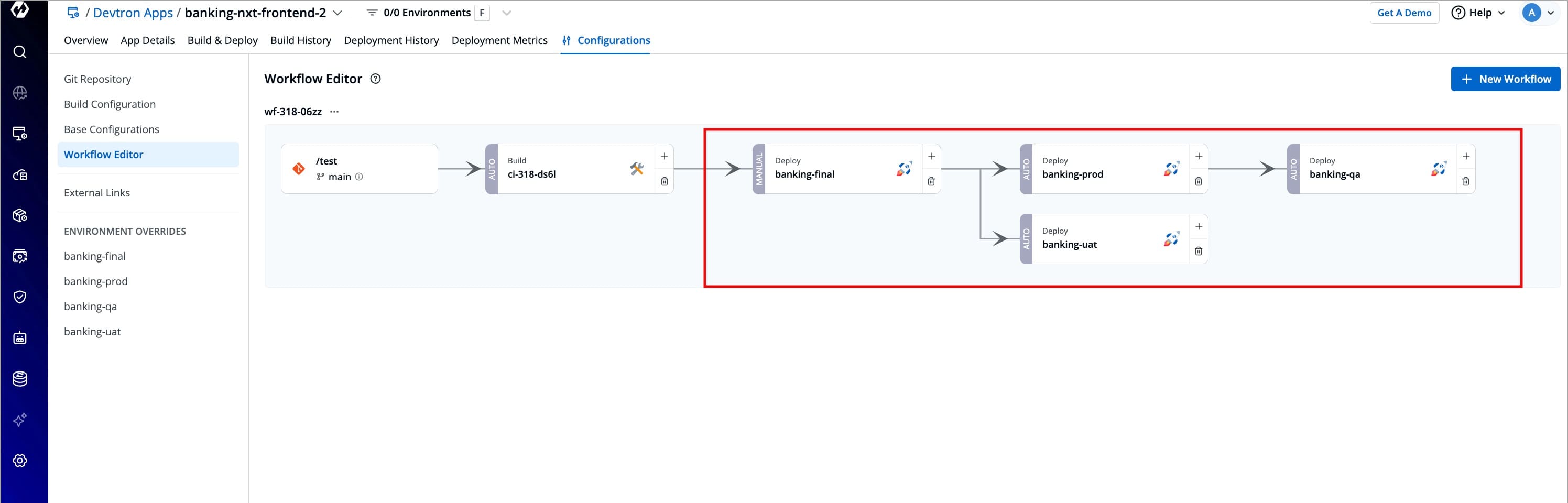Add a pipeline after banking-prod node
Viewport: 1568px width, 503px height.
pyautogui.click(x=1198, y=156)
